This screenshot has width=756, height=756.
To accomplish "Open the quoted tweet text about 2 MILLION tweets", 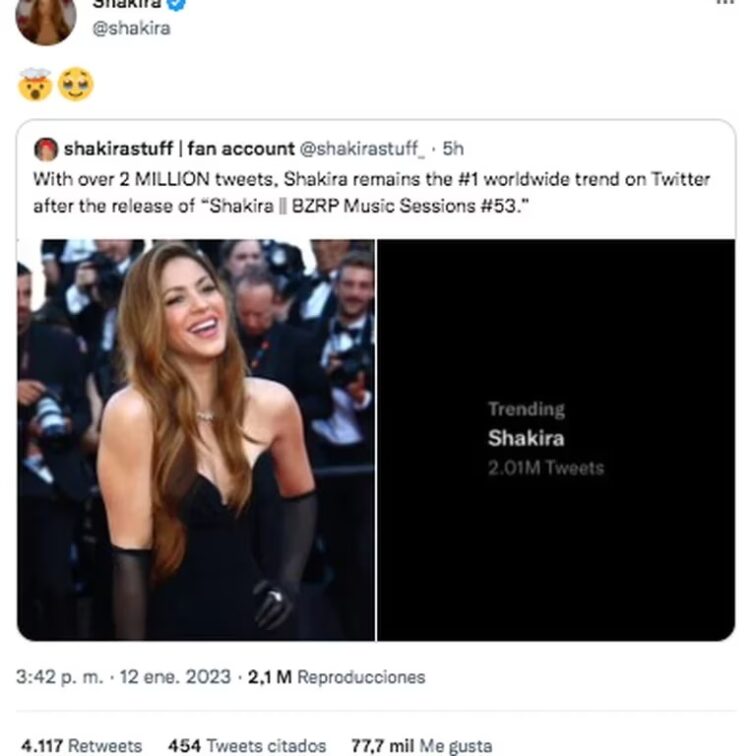I will point(372,193).
